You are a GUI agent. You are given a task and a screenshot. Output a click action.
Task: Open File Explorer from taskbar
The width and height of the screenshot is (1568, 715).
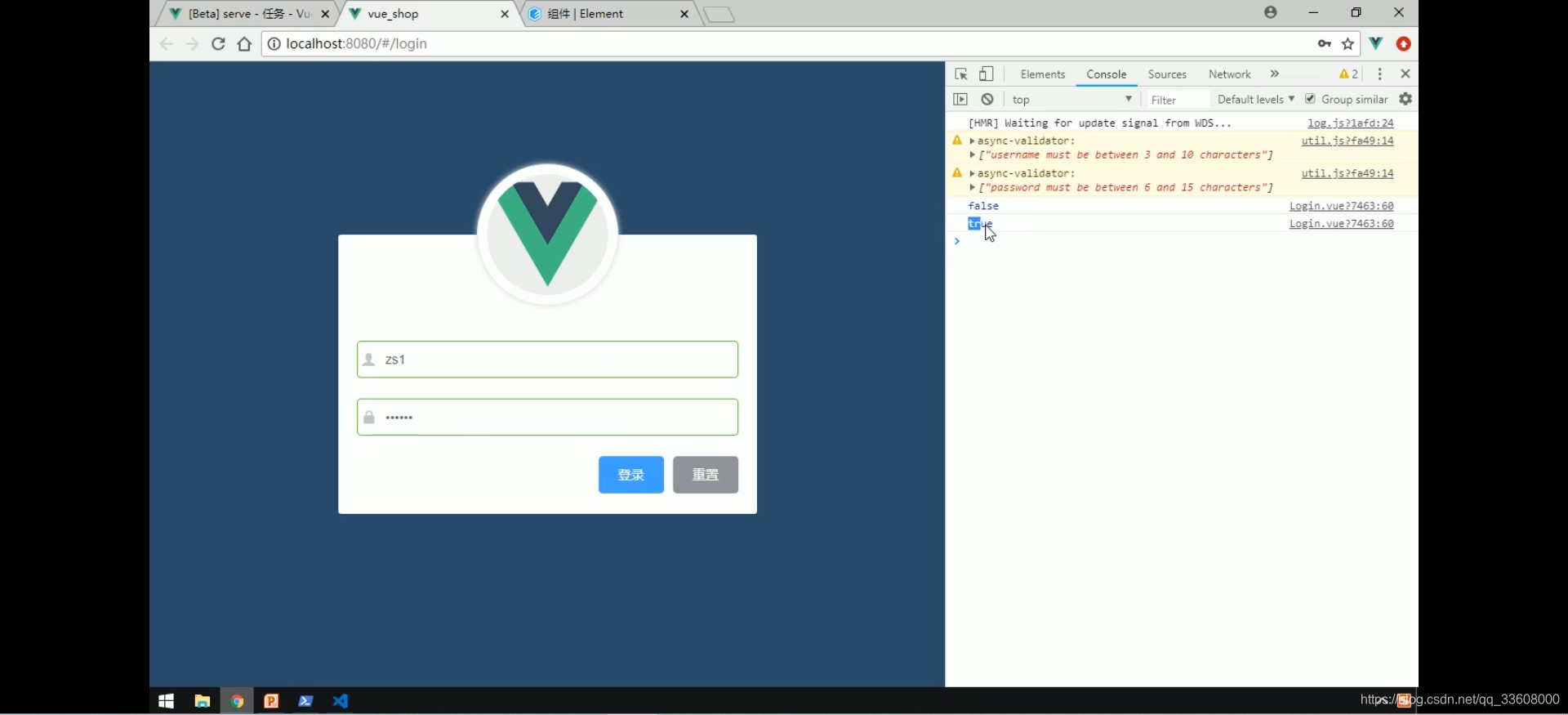click(x=202, y=701)
